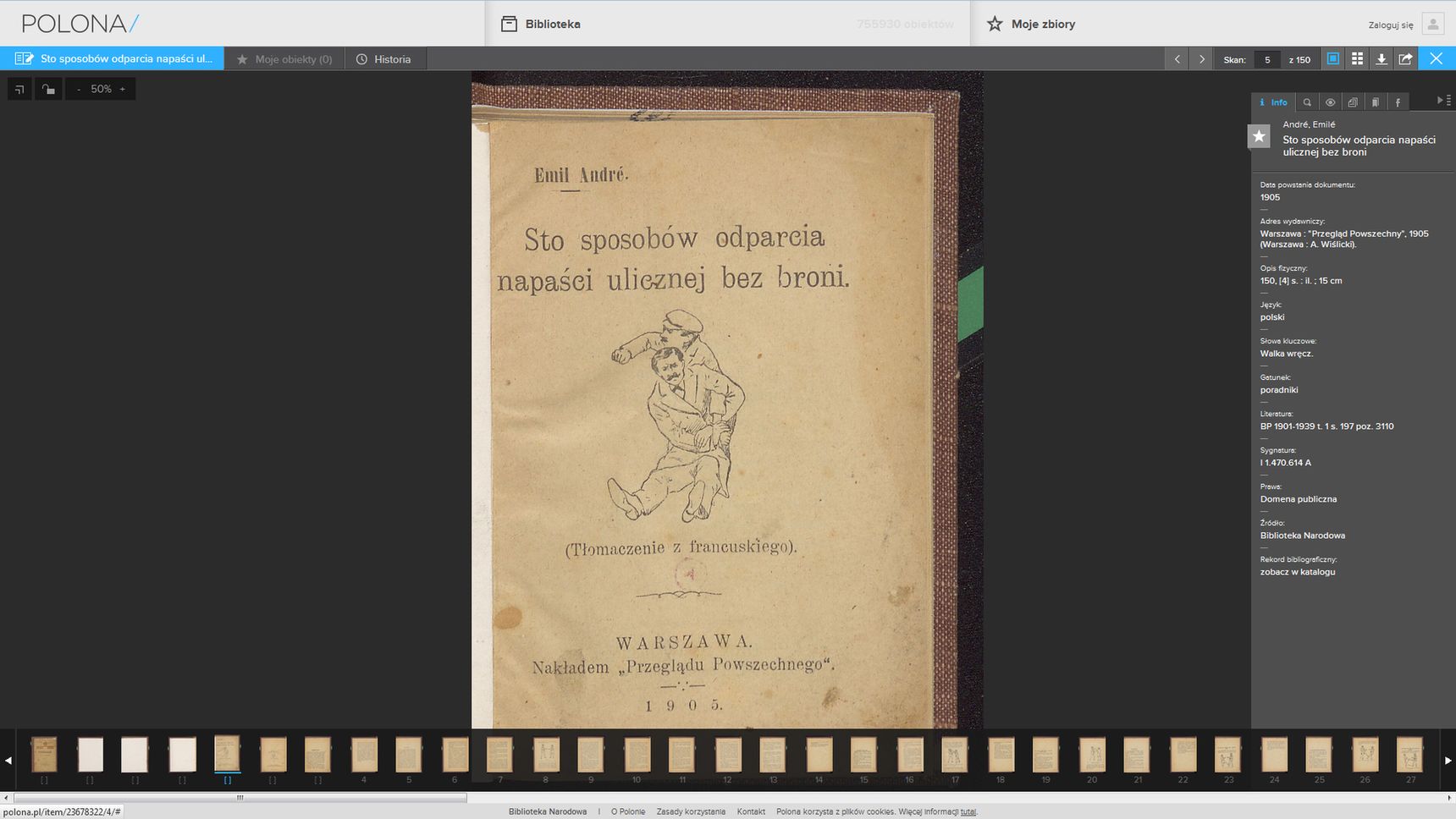Viewport: 1456px width, 819px height.
Task: Select the first cover thumbnail
Action: (44, 754)
